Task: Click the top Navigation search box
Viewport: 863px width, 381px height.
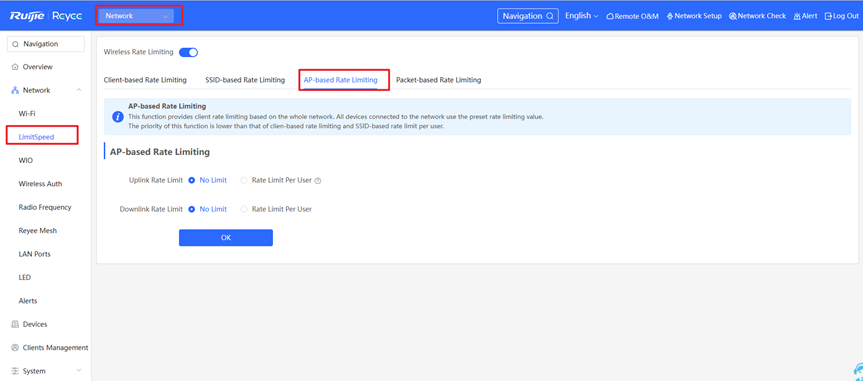Action: (x=527, y=16)
